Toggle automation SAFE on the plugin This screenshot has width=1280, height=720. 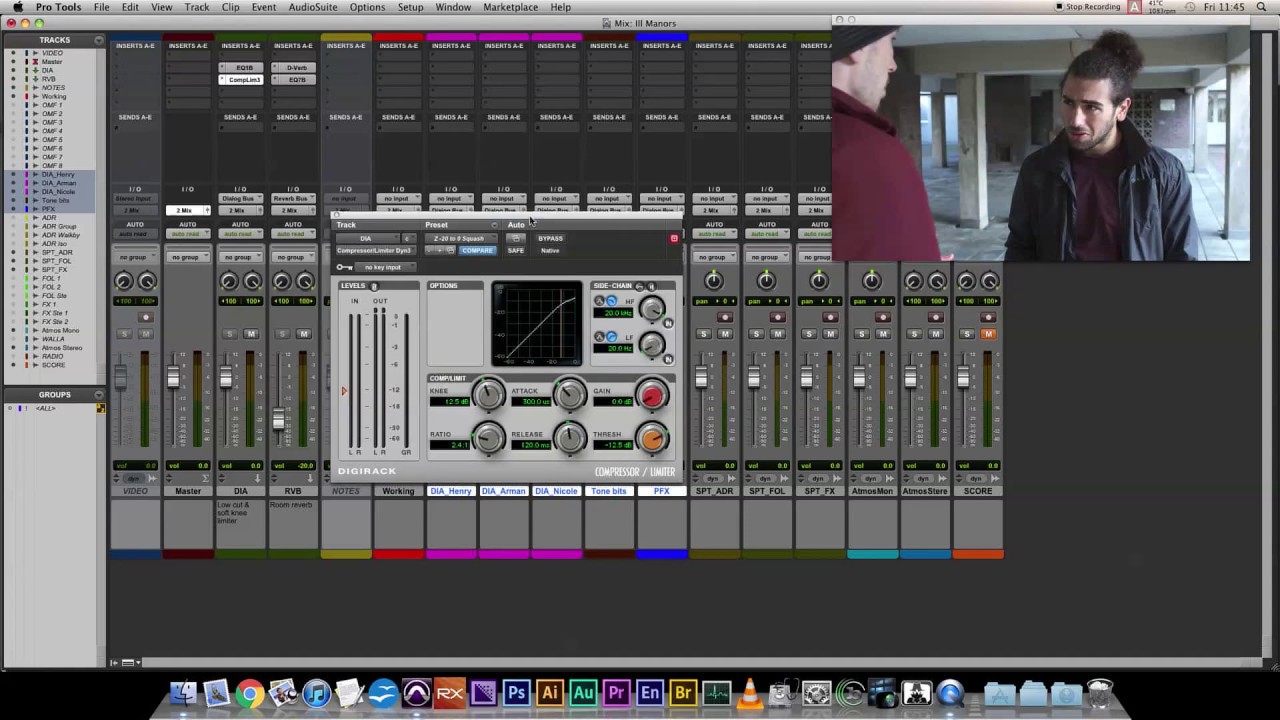click(x=516, y=250)
